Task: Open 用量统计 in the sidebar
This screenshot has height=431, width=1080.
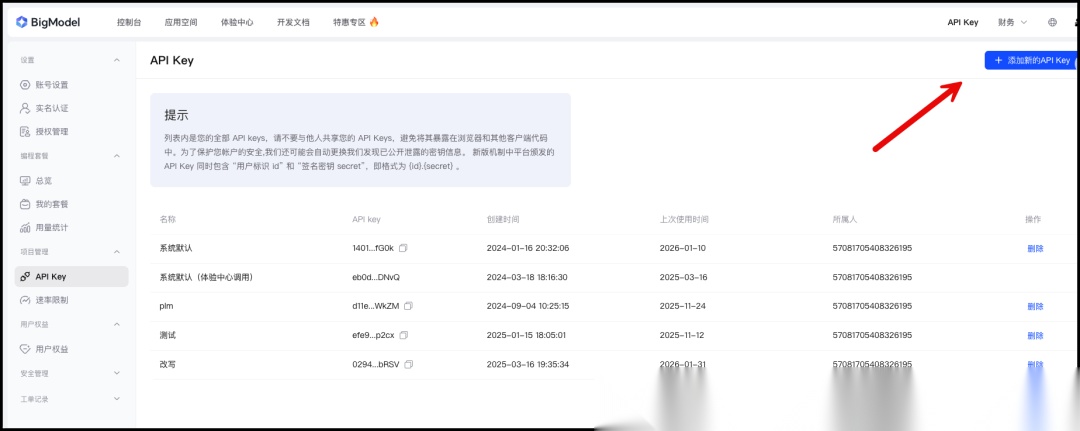Action: [51, 227]
